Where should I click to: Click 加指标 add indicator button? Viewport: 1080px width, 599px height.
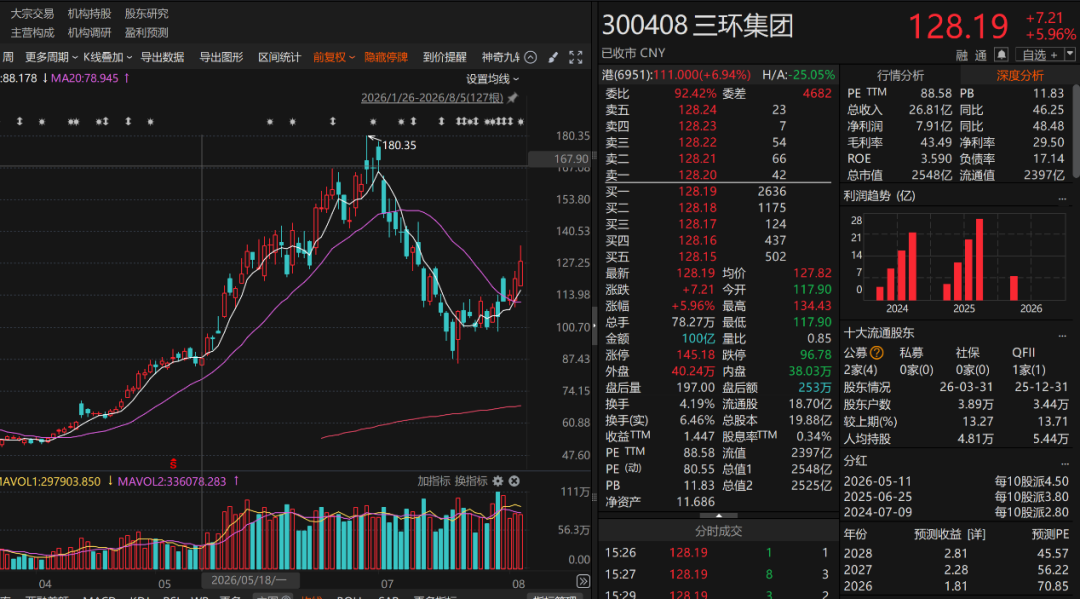click(x=433, y=481)
